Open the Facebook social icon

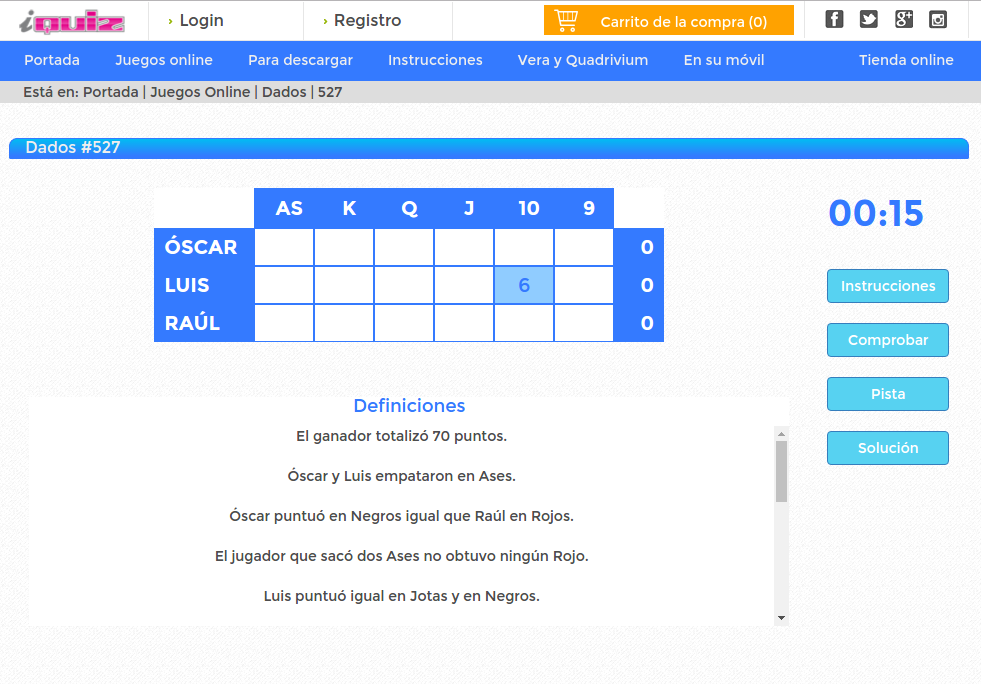point(834,19)
